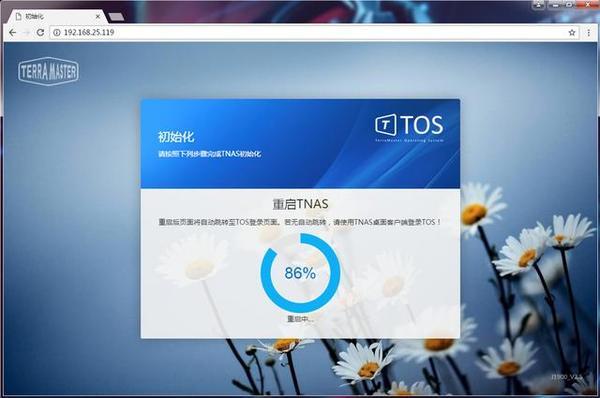Minimize the Chrome window
Image resolution: width=600 pixels, height=398 pixels.
pyautogui.click(x=555, y=5)
